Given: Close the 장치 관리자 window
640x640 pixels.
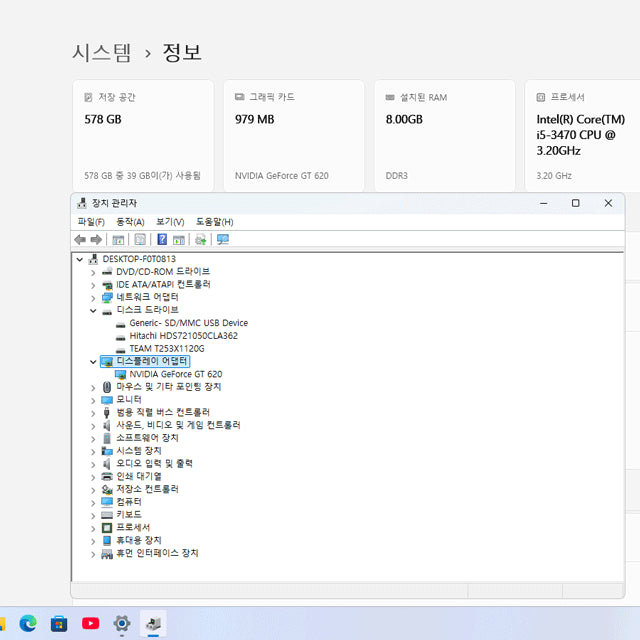Looking at the screenshot, I should [608, 203].
